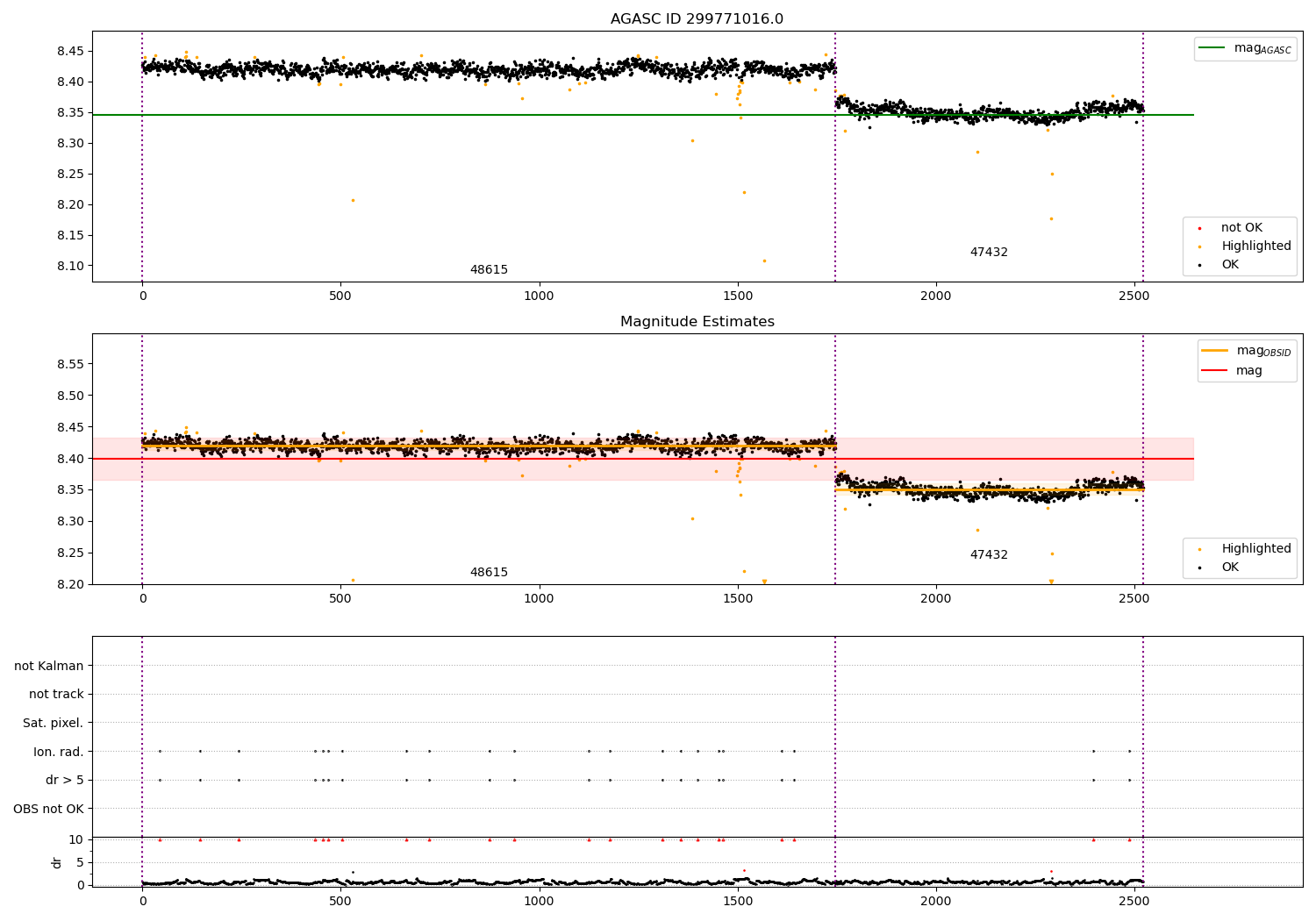This screenshot has width=1316, height=921.
Task: Click obsid label 48615 in Magnitude Estimates plot
Action: (489, 573)
